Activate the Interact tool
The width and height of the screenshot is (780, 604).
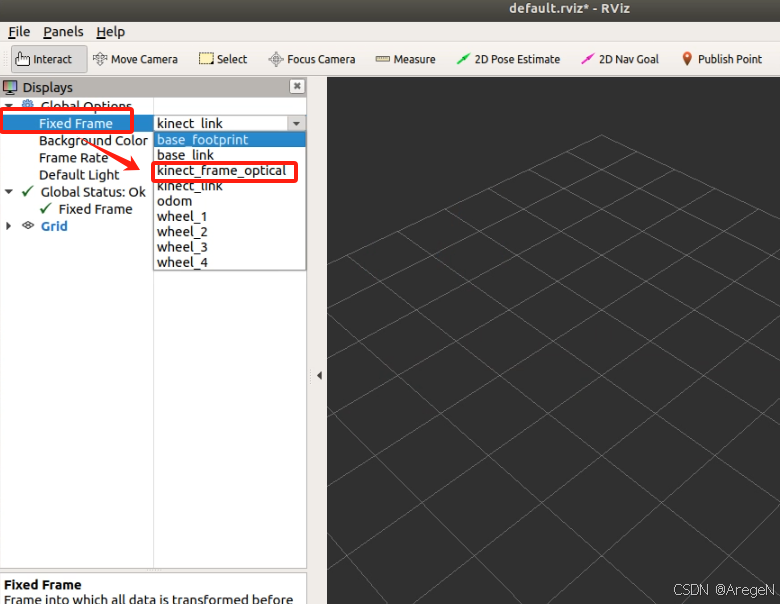click(49, 59)
